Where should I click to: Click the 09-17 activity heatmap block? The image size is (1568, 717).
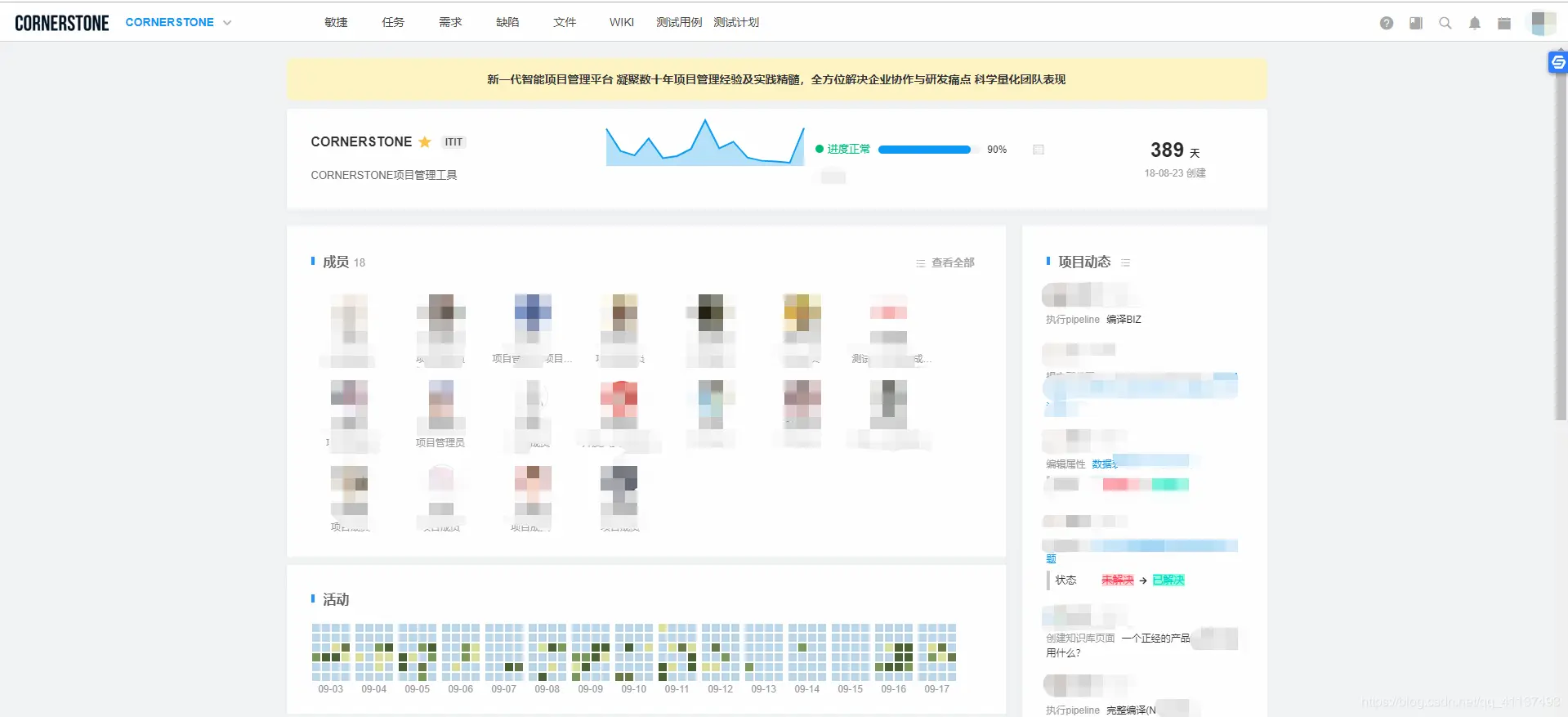pos(937,652)
